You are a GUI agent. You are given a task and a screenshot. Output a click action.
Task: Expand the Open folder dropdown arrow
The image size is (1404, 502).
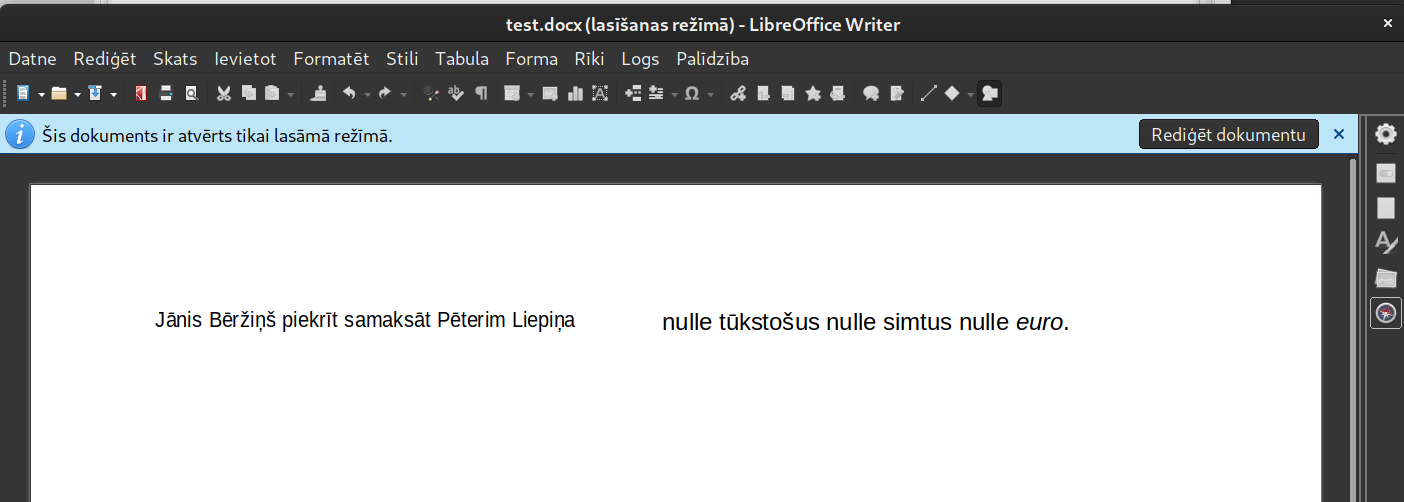[77, 94]
